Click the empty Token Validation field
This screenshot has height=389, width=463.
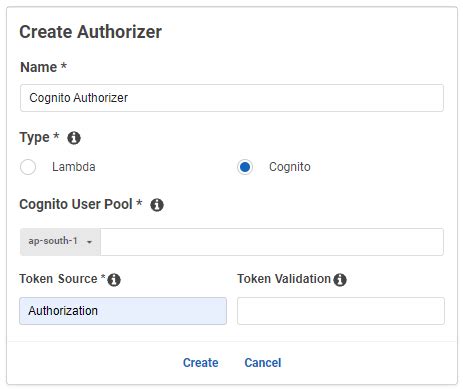341,311
